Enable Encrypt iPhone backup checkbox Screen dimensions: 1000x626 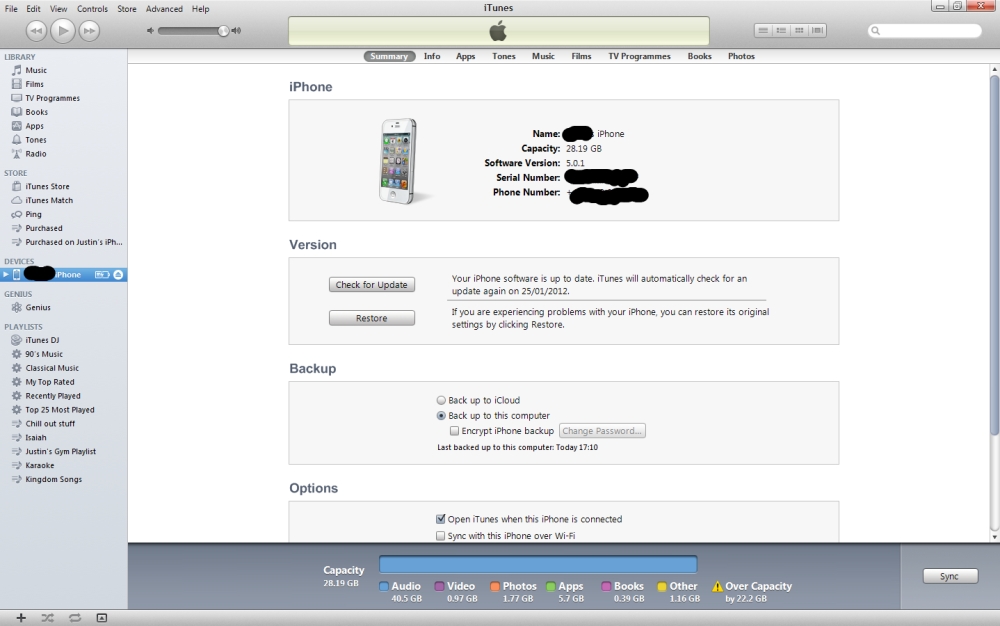tap(454, 431)
